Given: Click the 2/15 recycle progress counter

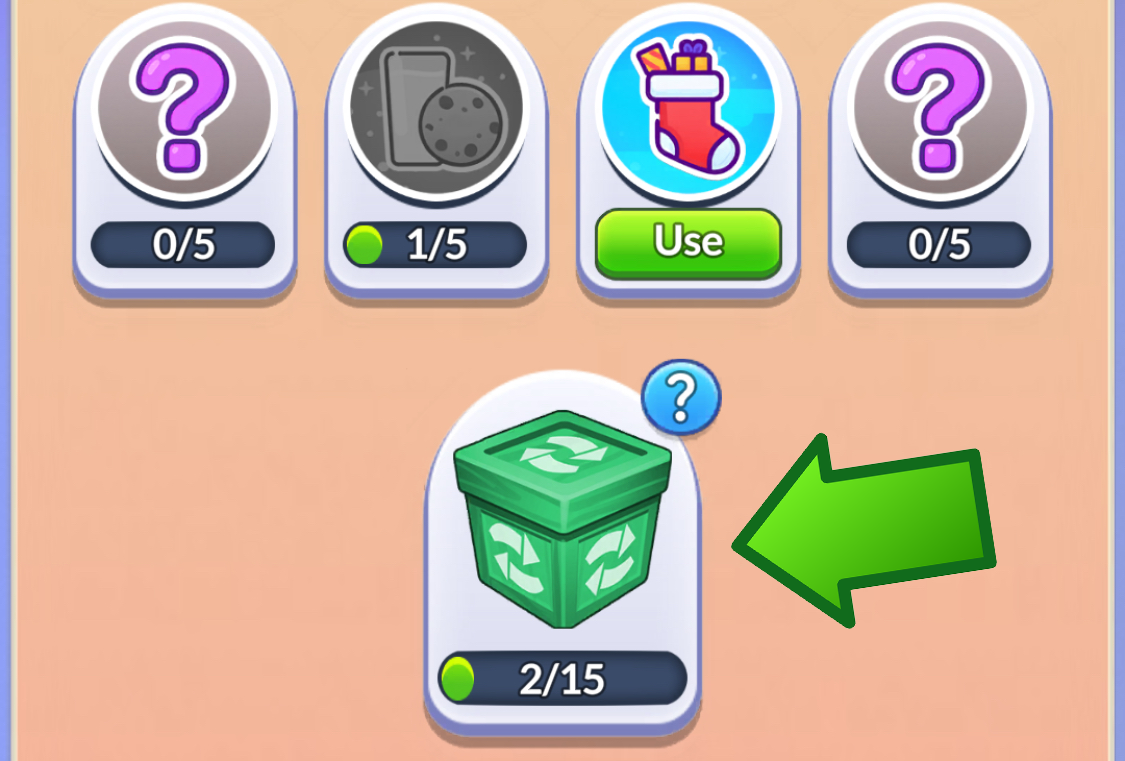Looking at the screenshot, I should coord(562,678).
